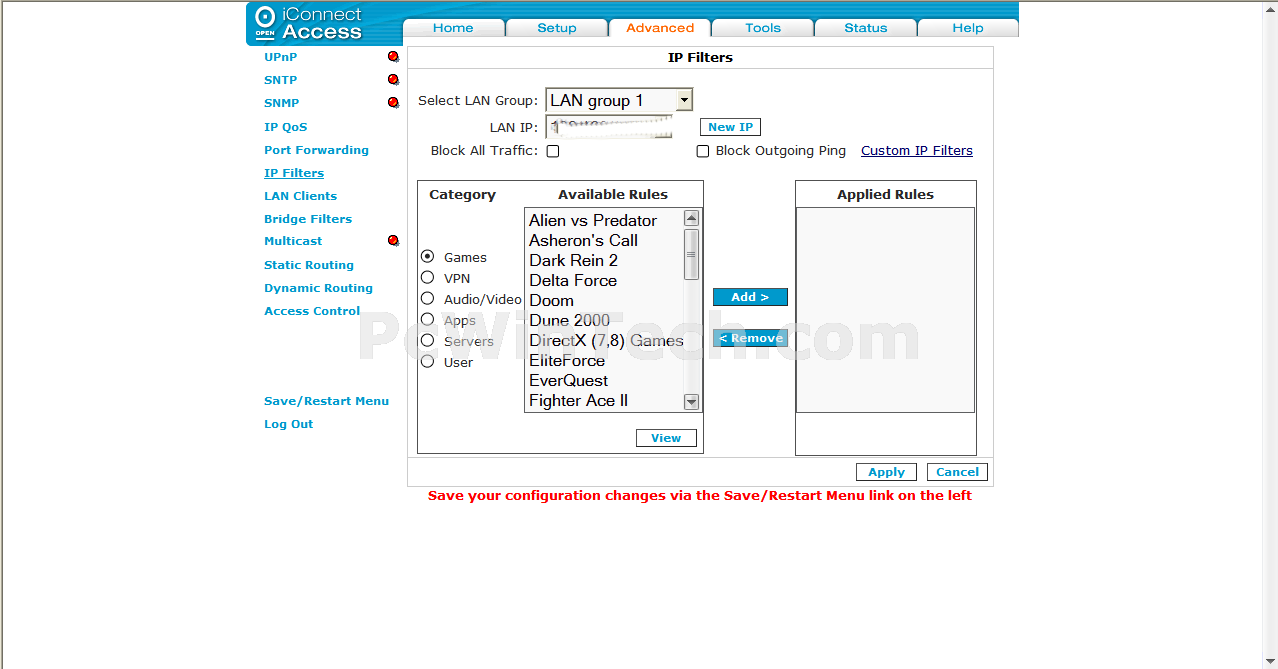Open the Advanced tab

coord(660,28)
